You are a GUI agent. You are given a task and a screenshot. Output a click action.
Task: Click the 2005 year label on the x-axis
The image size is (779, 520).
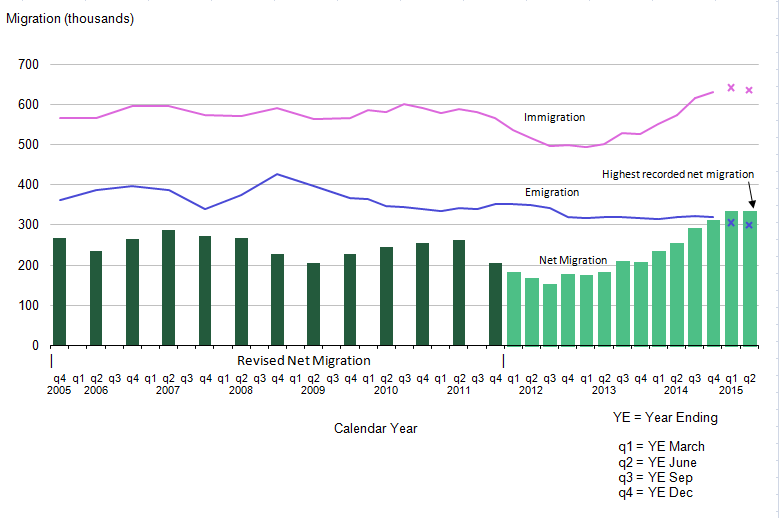point(60,390)
